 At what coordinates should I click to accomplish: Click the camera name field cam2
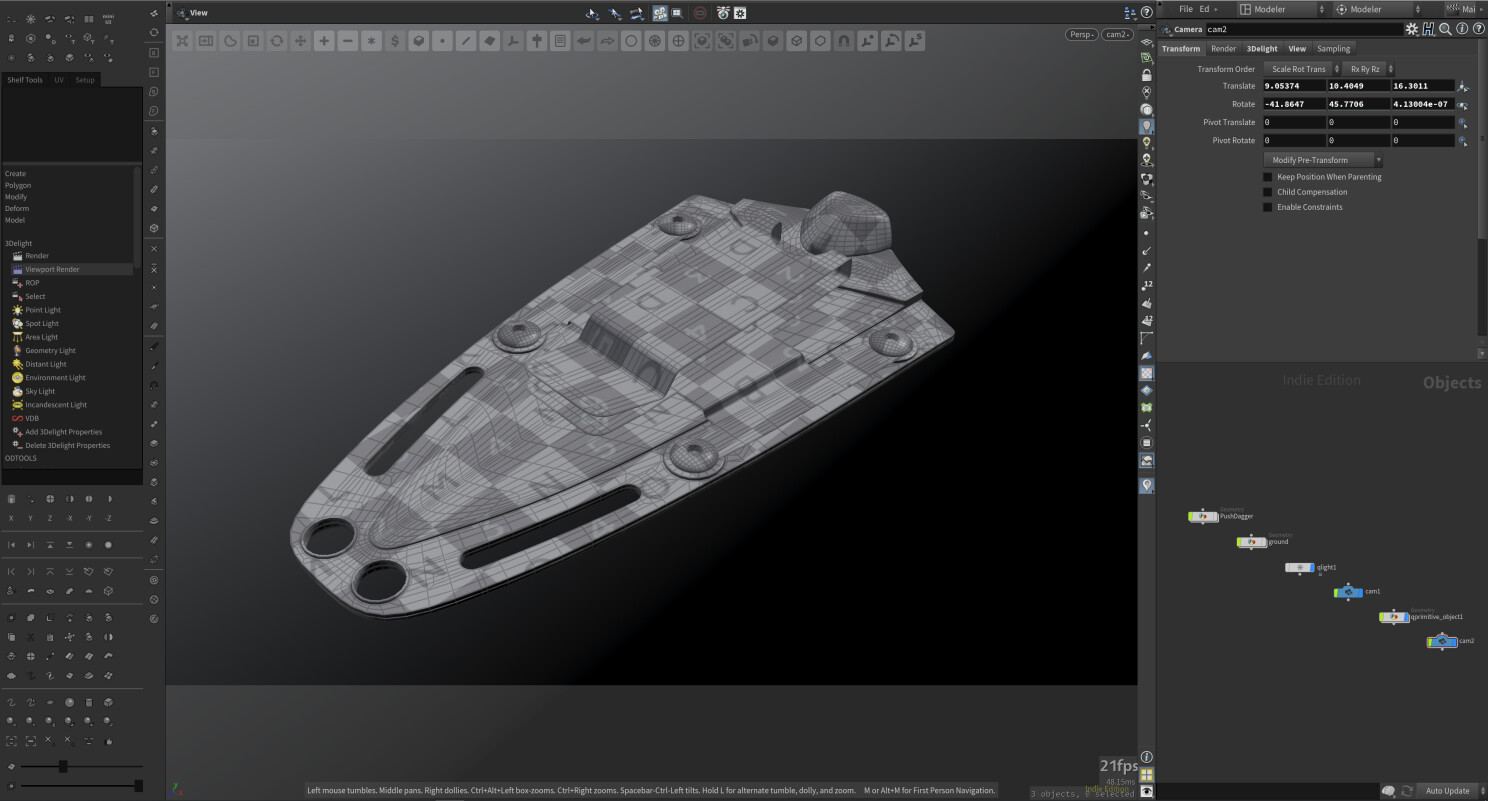(x=1303, y=29)
